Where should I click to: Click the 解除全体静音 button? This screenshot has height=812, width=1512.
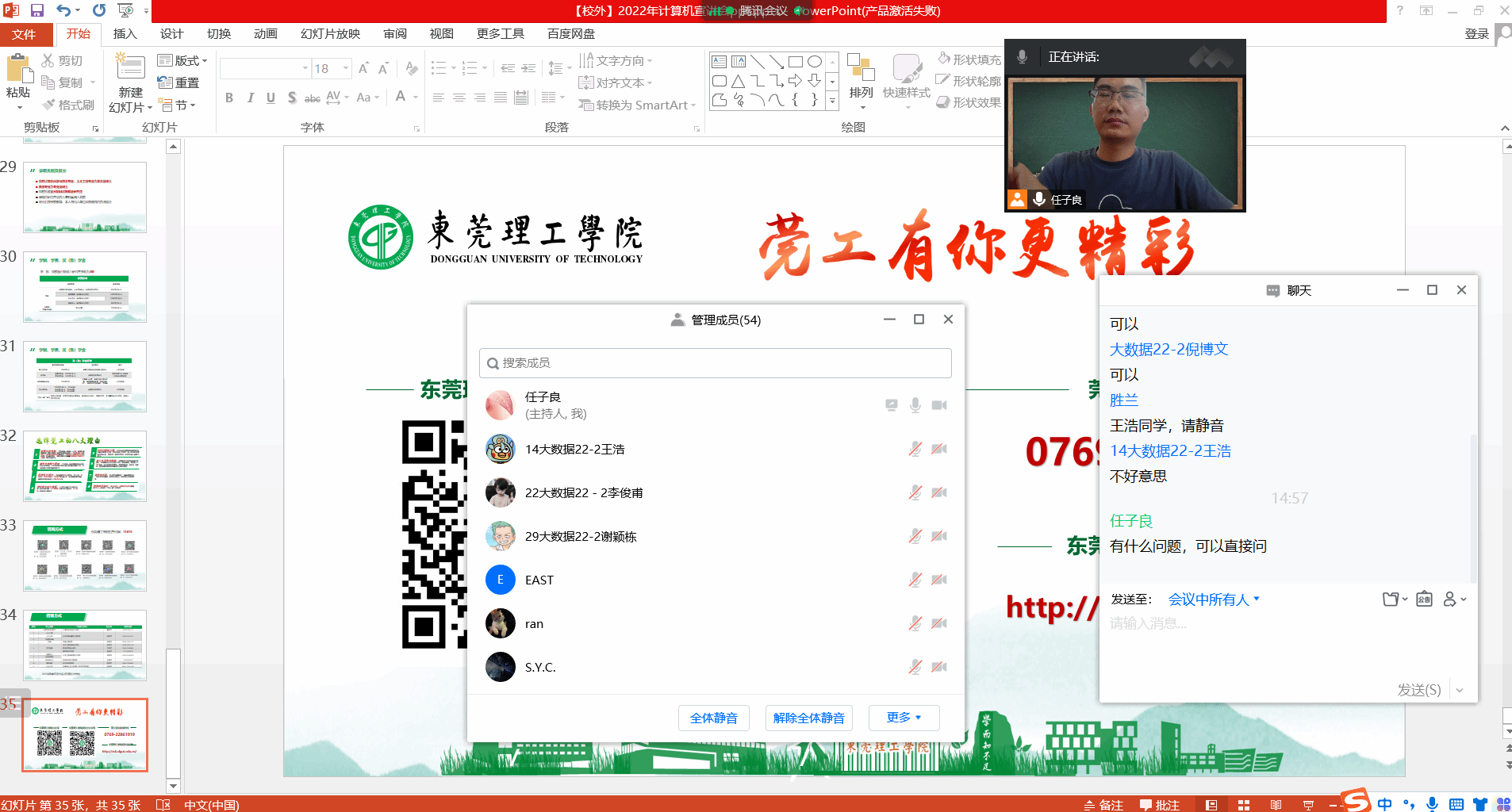808,718
